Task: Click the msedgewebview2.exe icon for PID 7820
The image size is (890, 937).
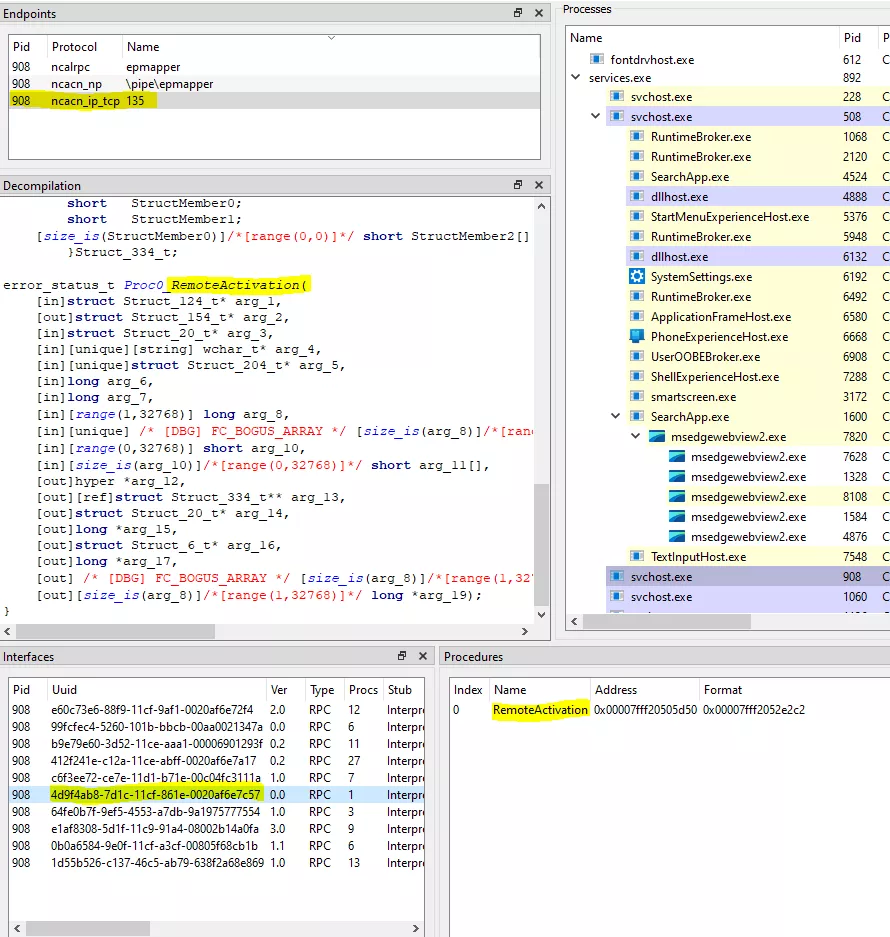Action: click(657, 436)
